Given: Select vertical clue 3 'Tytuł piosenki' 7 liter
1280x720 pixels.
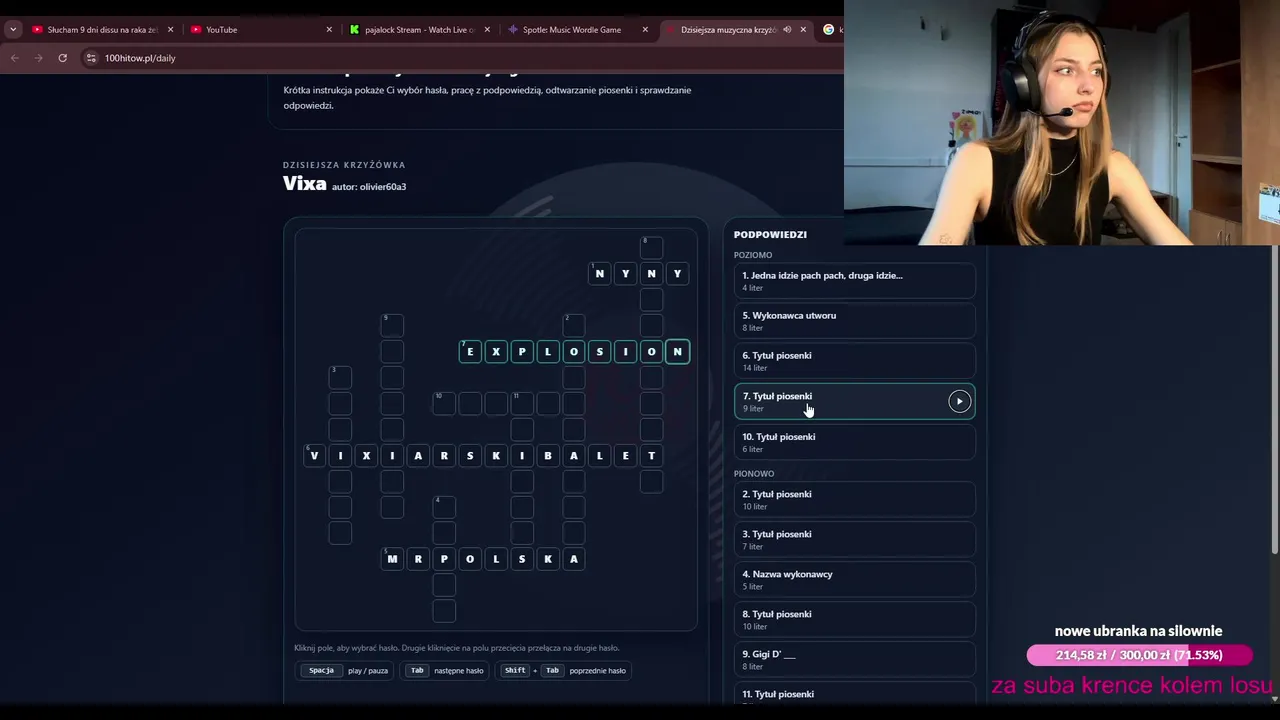Looking at the screenshot, I should [854, 539].
